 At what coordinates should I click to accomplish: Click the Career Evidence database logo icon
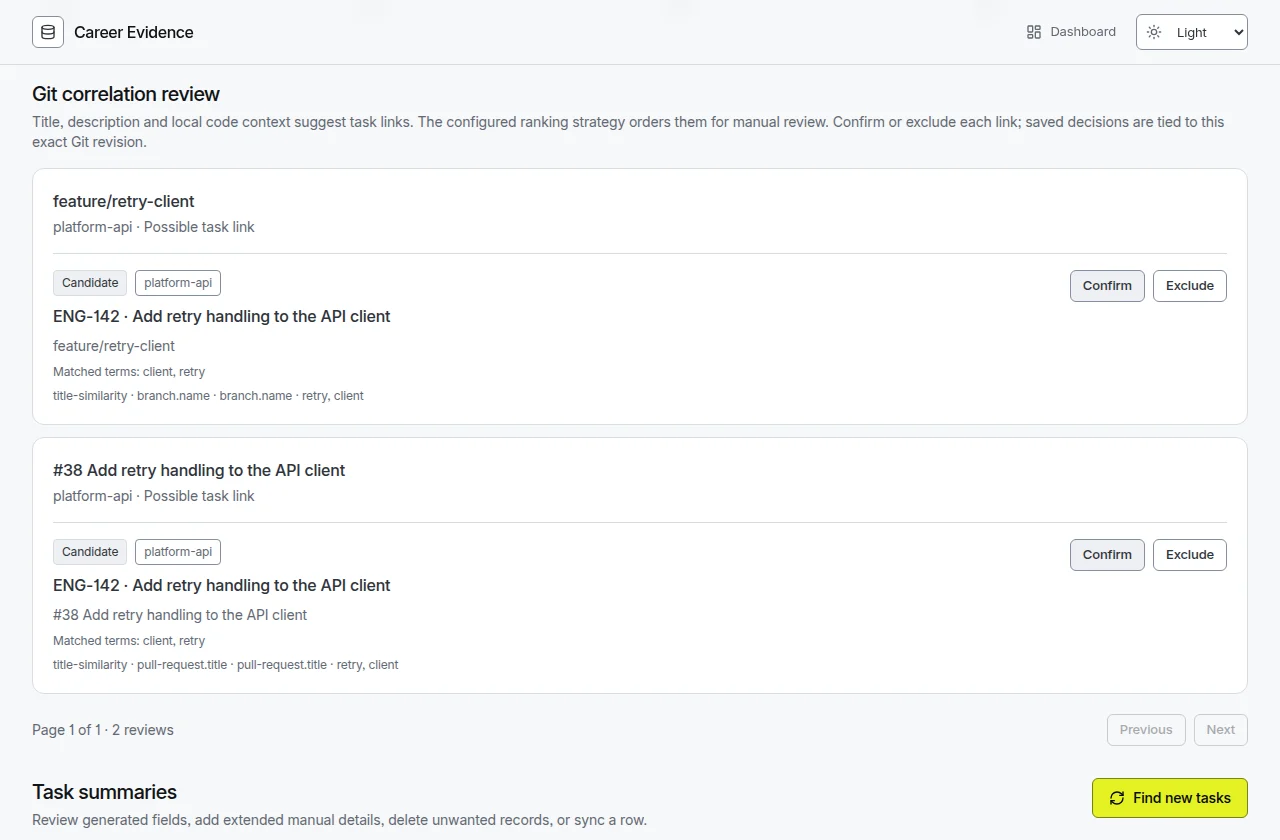pos(48,32)
